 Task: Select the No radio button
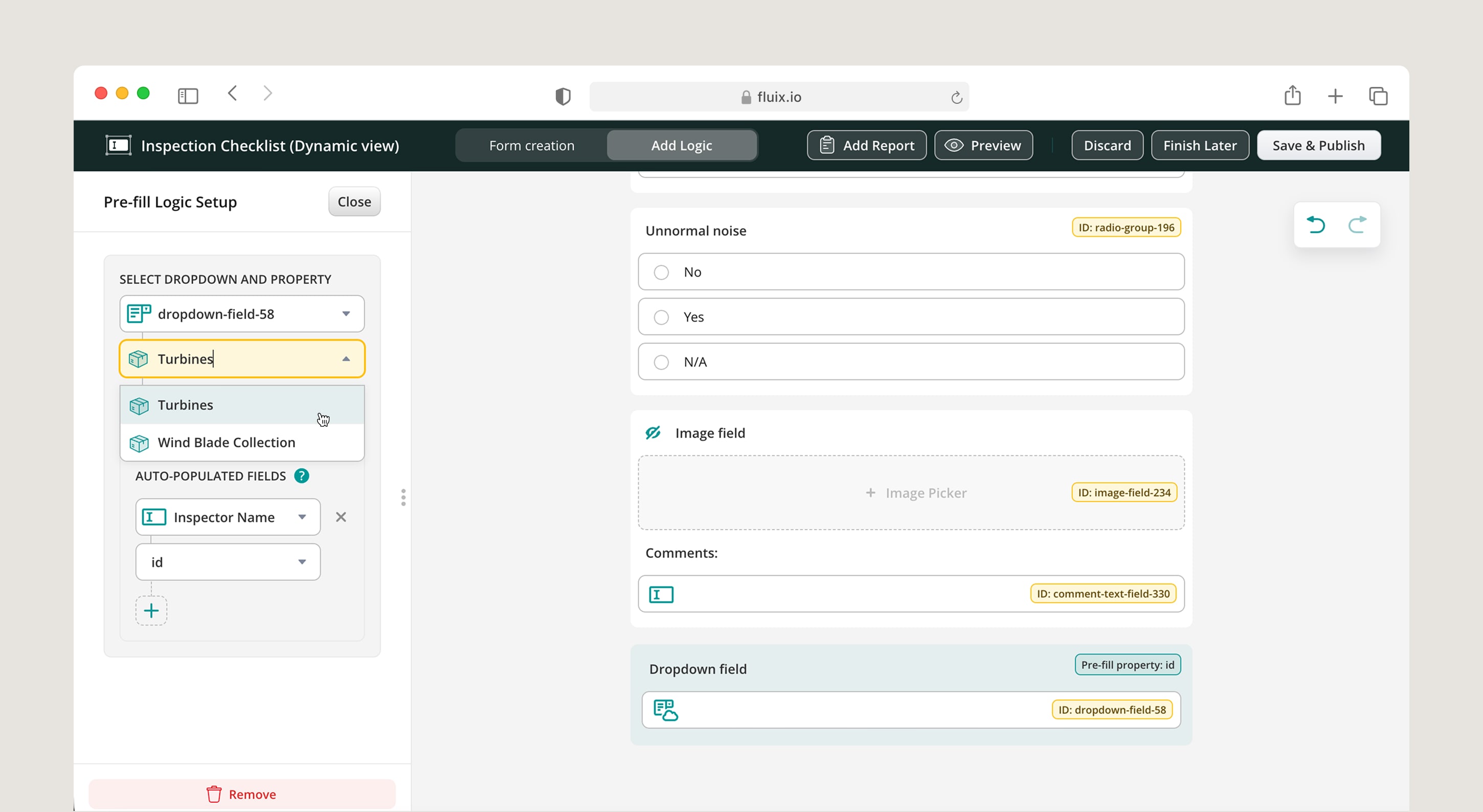coord(661,272)
